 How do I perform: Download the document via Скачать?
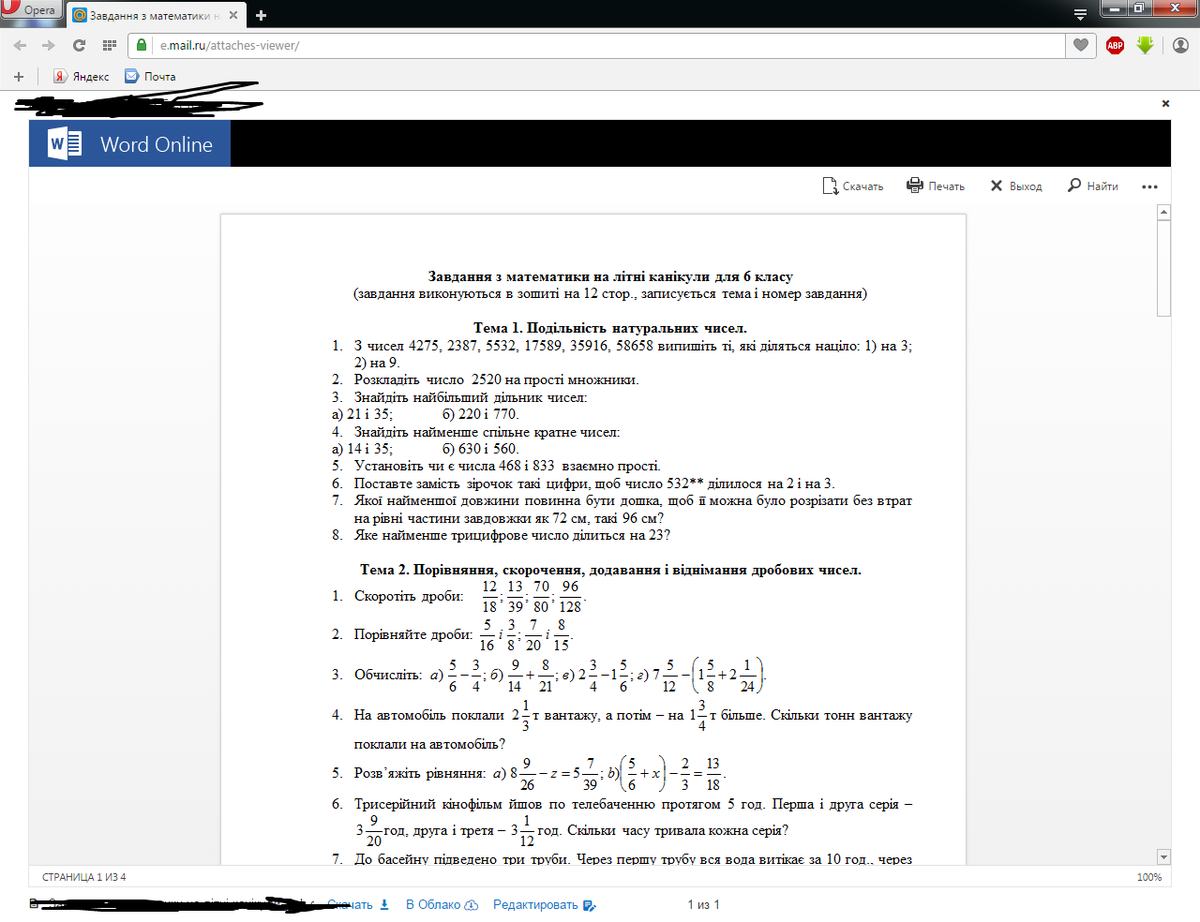click(x=853, y=186)
